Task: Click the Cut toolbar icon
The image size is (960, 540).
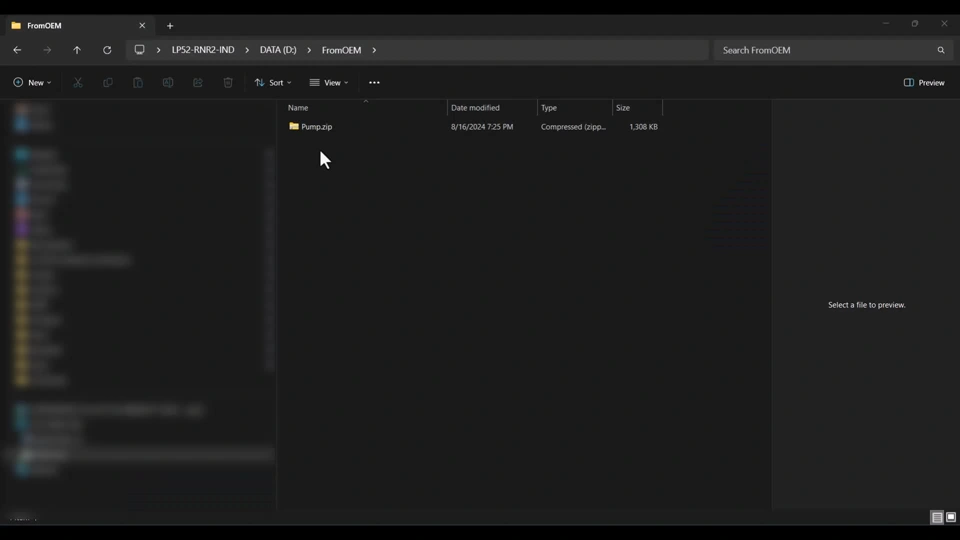Action: [78, 83]
